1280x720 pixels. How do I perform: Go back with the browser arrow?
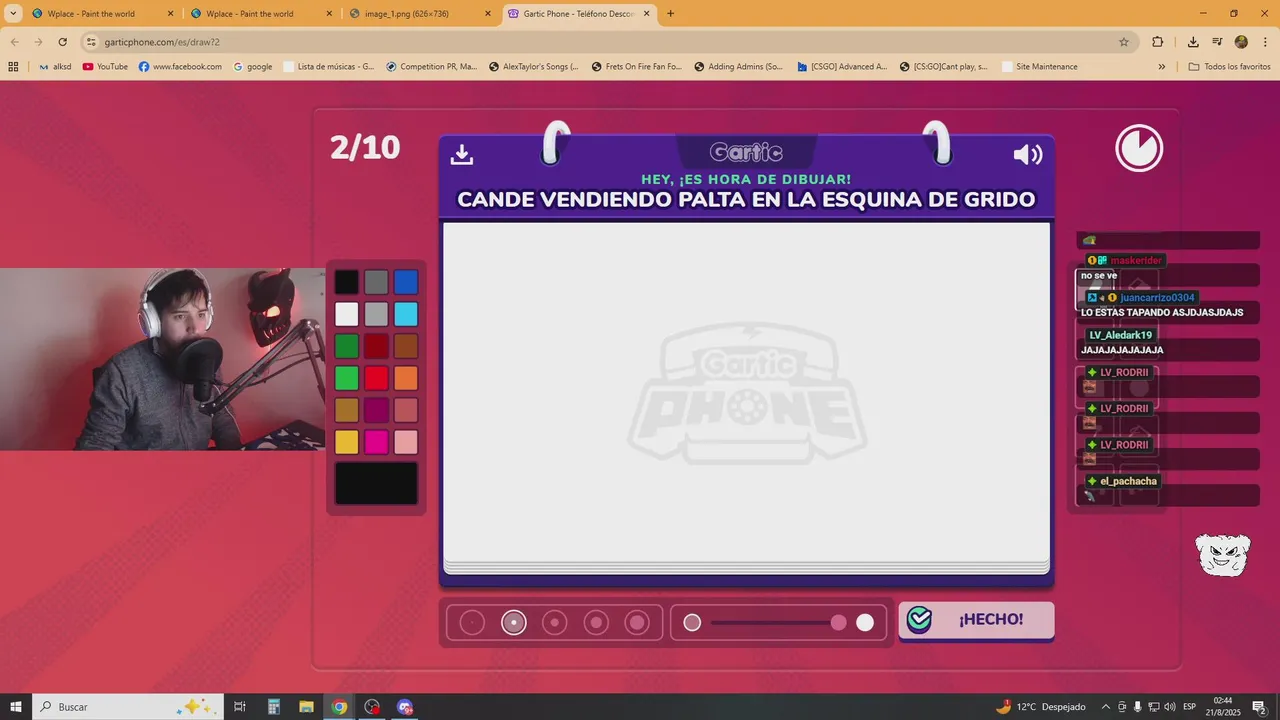tap(15, 42)
